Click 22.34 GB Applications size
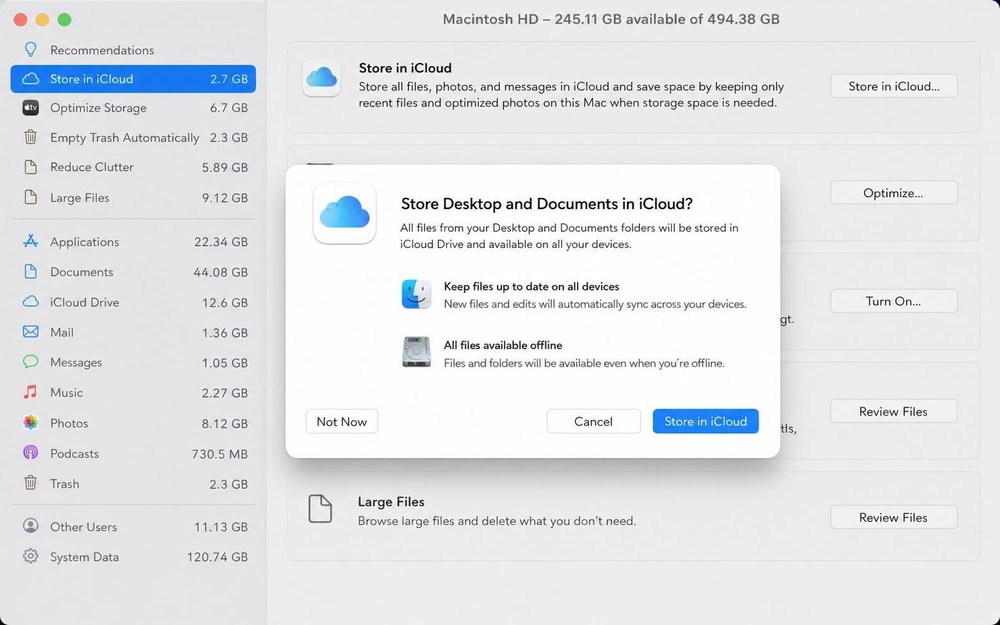The width and height of the screenshot is (1000, 625). [x=221, y=242]
